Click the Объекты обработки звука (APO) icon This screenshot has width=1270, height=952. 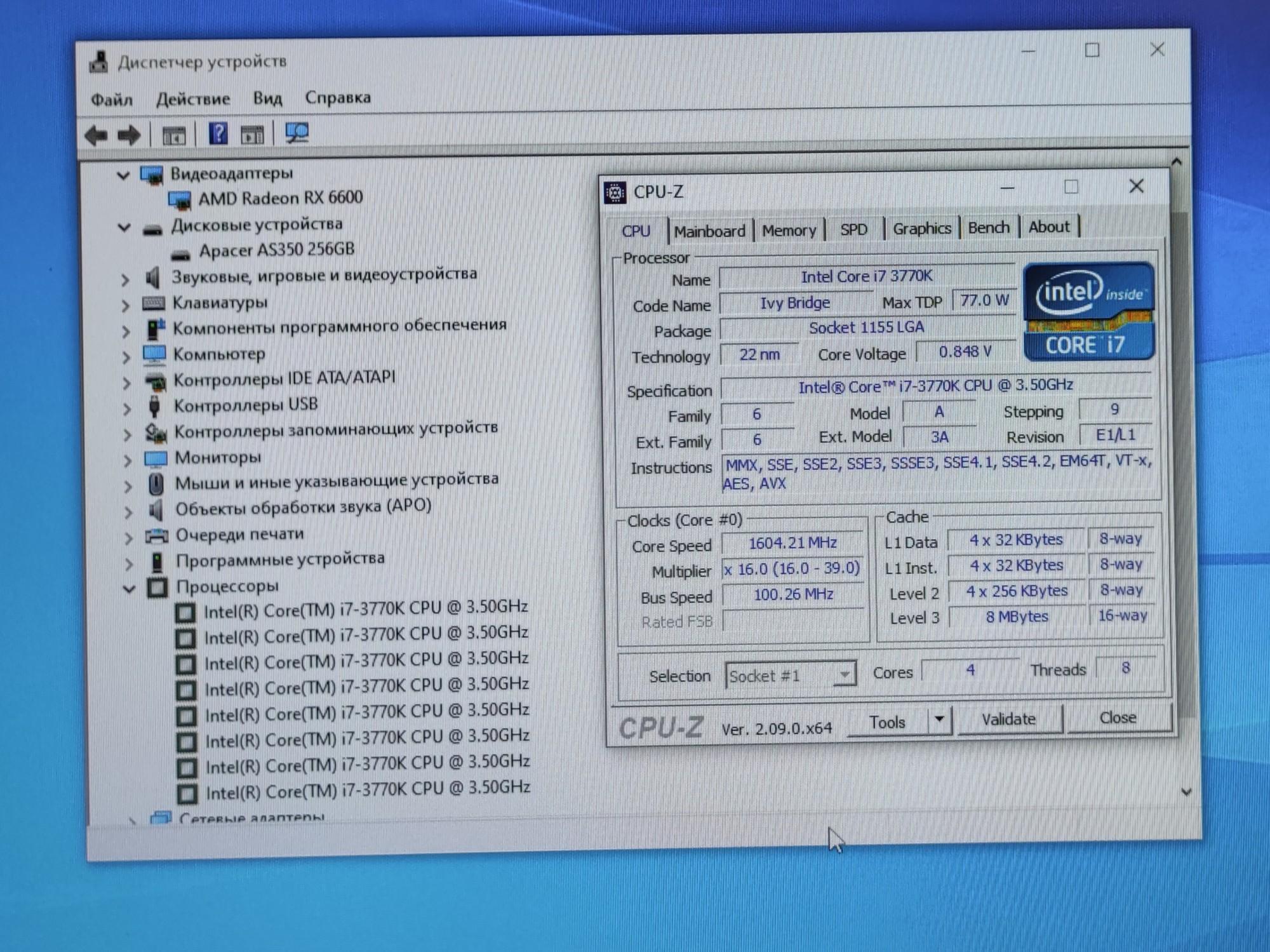point(156,509)
